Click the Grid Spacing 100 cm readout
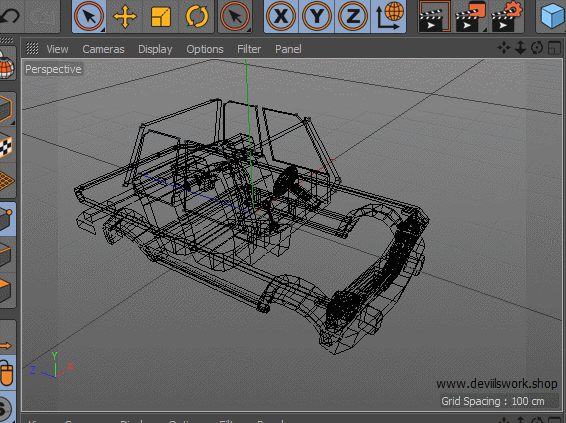 [493, 401]
